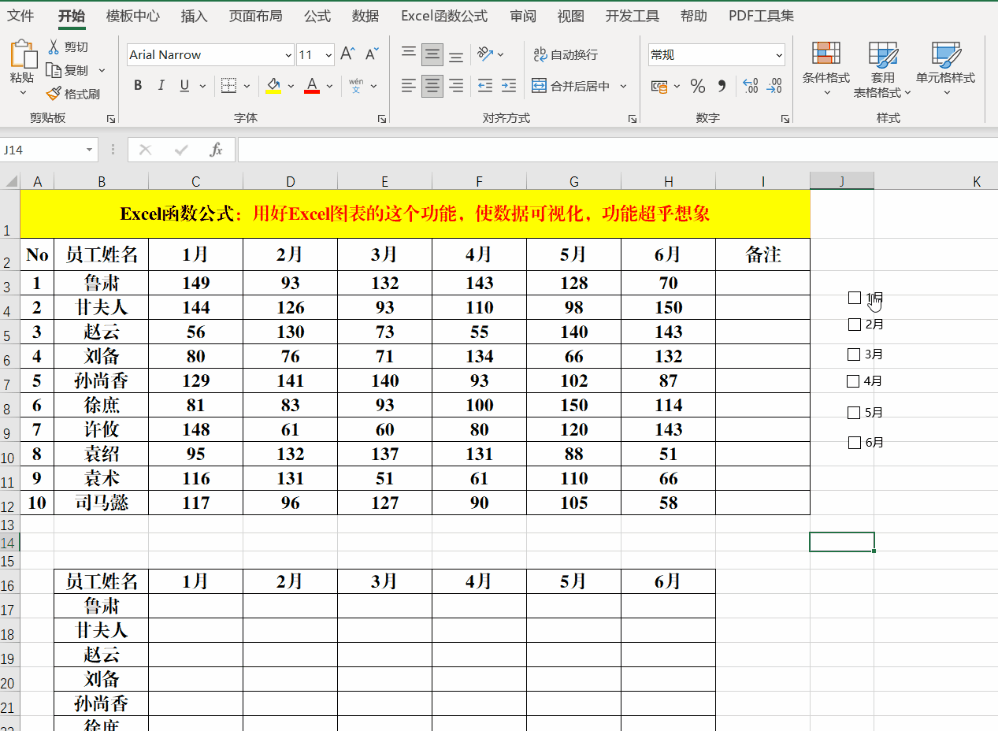
Task: Switch to the Data (数据) tab
Action: pos(365,16)
